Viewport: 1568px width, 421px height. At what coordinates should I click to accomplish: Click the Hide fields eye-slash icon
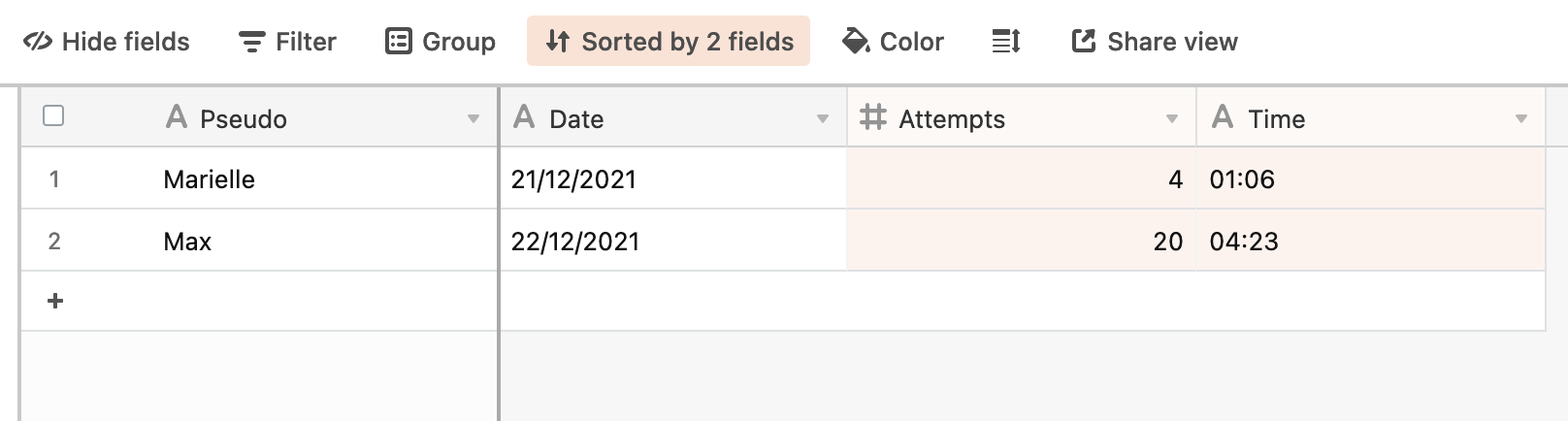point(39,42)
